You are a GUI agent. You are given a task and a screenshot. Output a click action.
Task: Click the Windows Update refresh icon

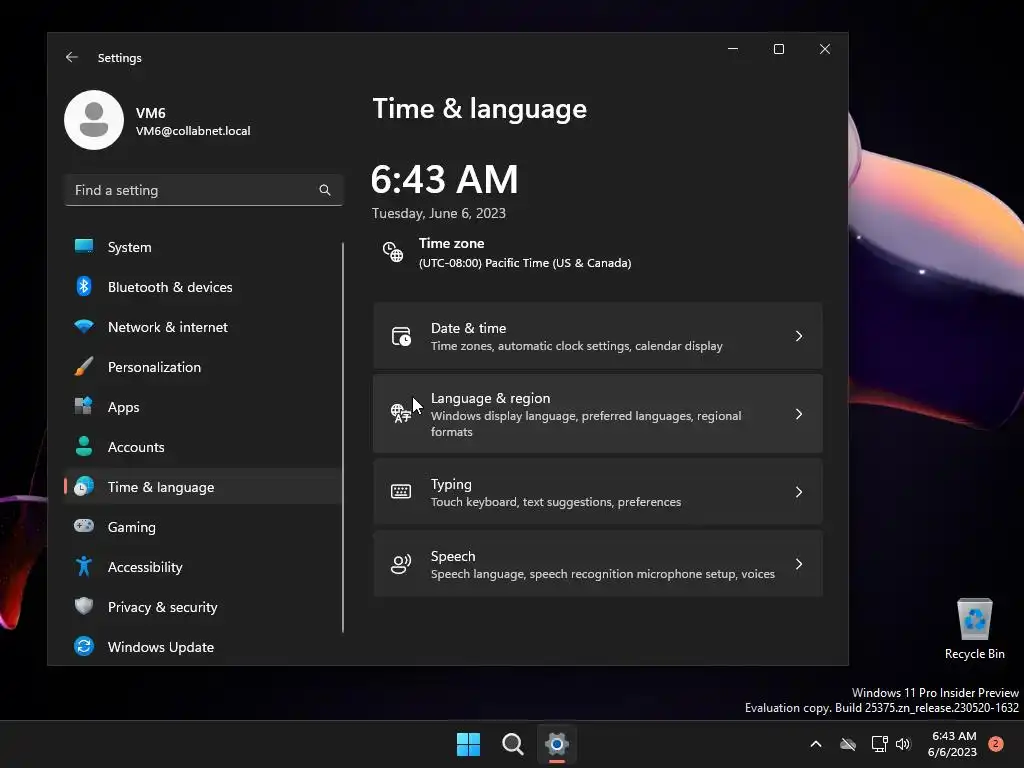click(x=84, y=646)
